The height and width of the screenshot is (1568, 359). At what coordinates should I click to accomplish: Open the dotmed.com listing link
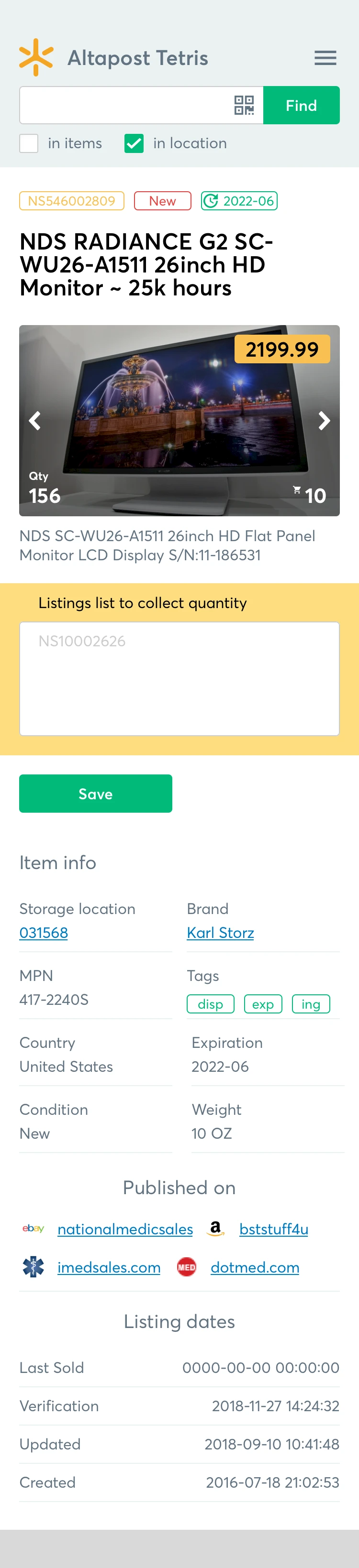255,1267
